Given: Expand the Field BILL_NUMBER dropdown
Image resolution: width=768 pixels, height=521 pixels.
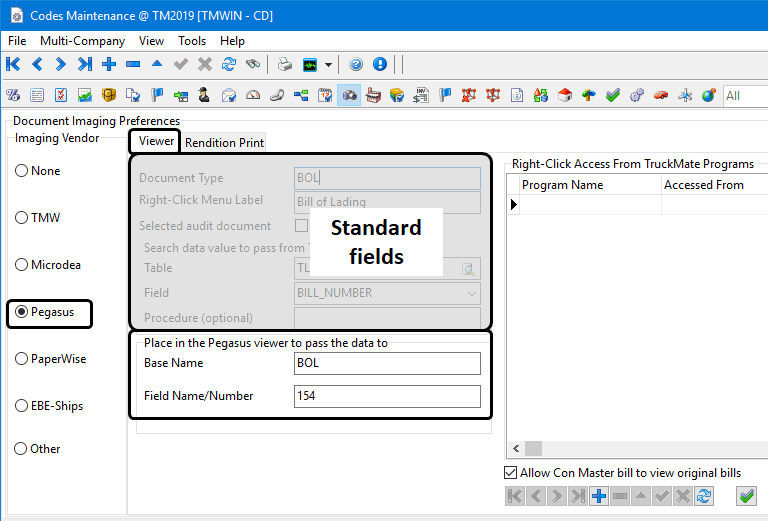Looking at the screenshot, I should 472,293.
